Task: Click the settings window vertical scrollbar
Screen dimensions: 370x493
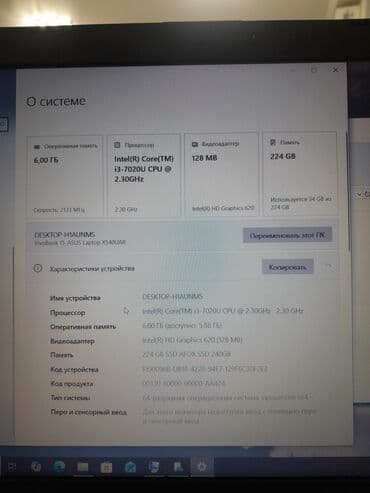Action: pyautogui.click(x=349, y=190)
